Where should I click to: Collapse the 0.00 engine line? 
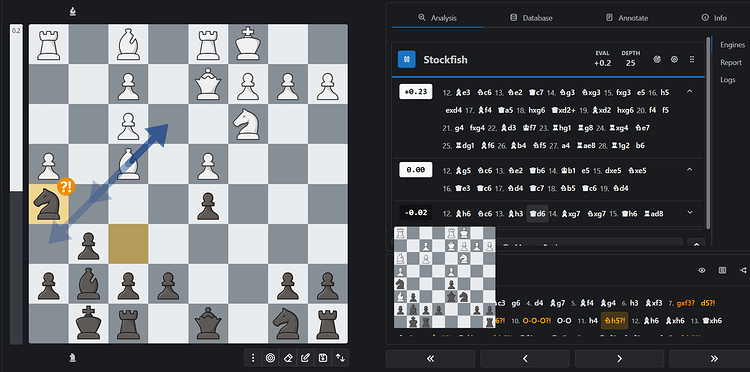coord(689,169)
